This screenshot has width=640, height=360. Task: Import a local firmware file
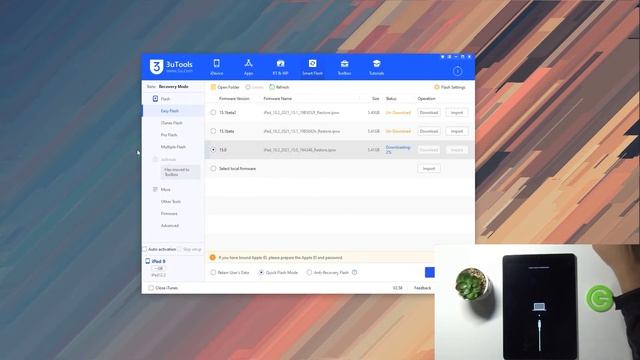429,168
